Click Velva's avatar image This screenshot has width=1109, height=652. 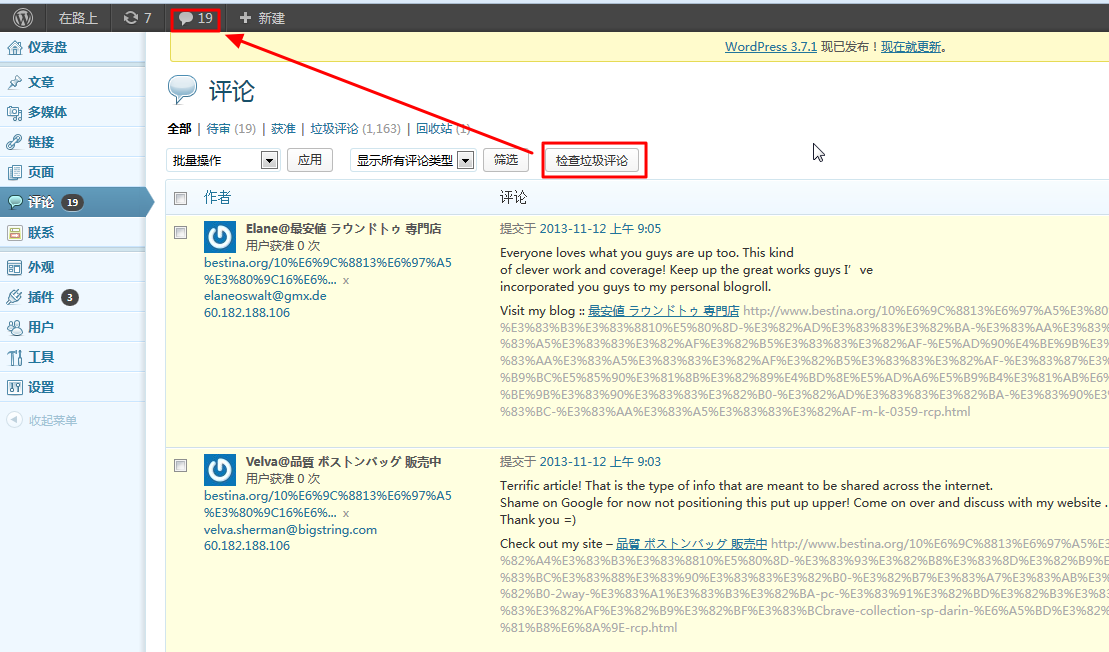pyautogui.click(x=220, y=470)
